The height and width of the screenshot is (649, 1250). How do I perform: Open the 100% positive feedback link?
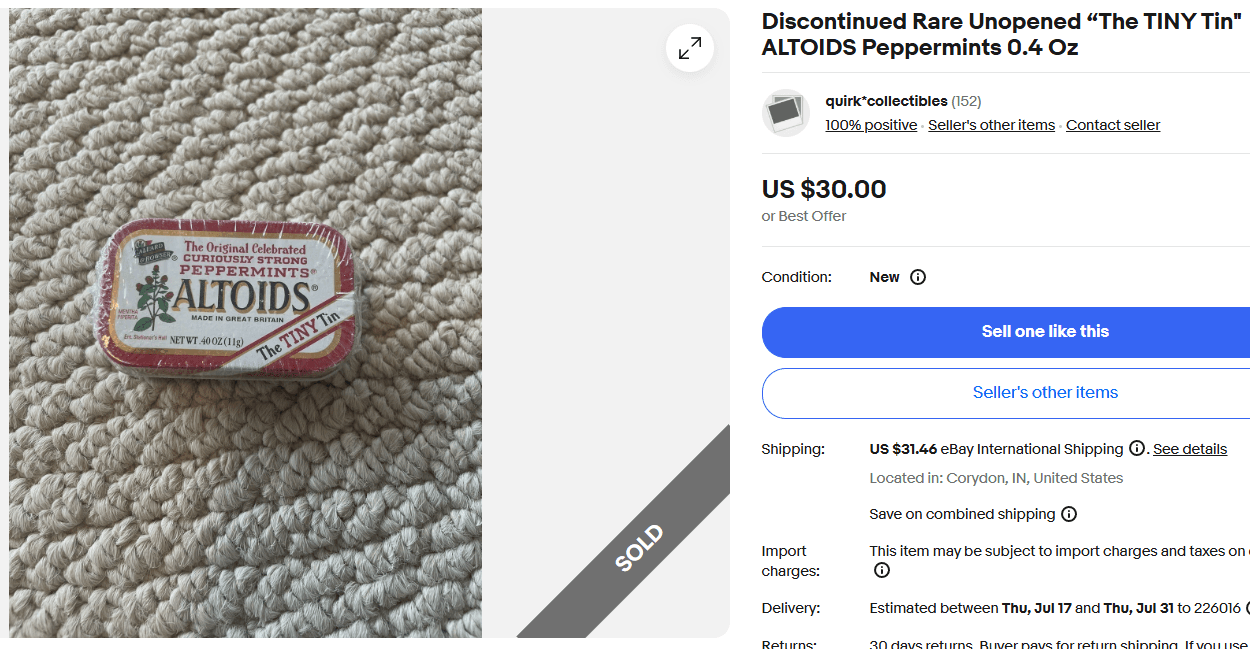[x=870, y=124]
